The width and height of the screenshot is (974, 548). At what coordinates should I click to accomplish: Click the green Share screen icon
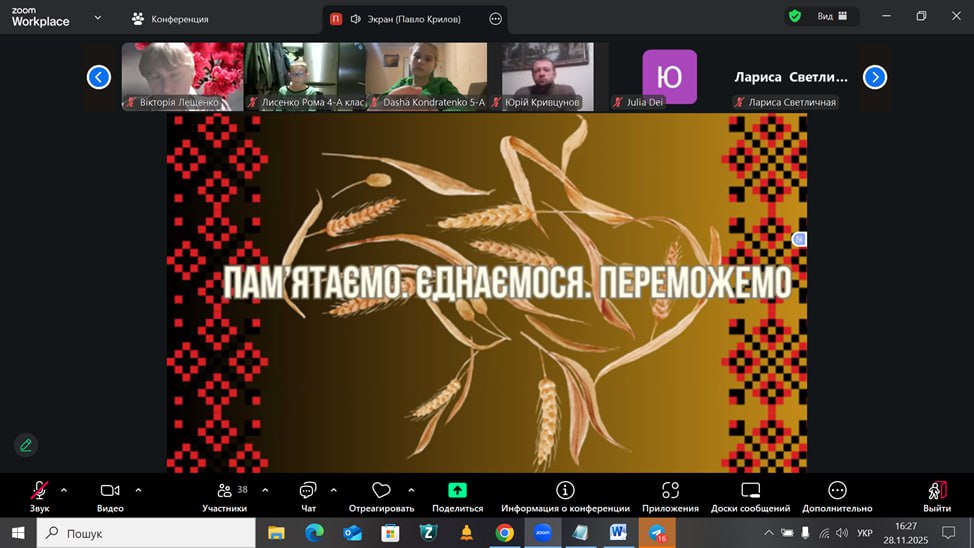pos(457,490)
